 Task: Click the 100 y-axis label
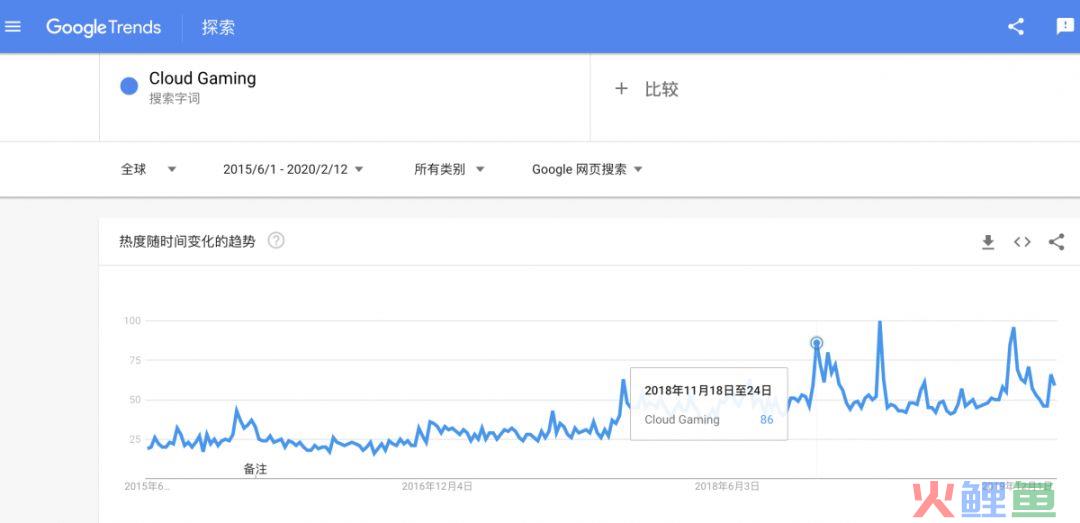click(x=132, y=320)
